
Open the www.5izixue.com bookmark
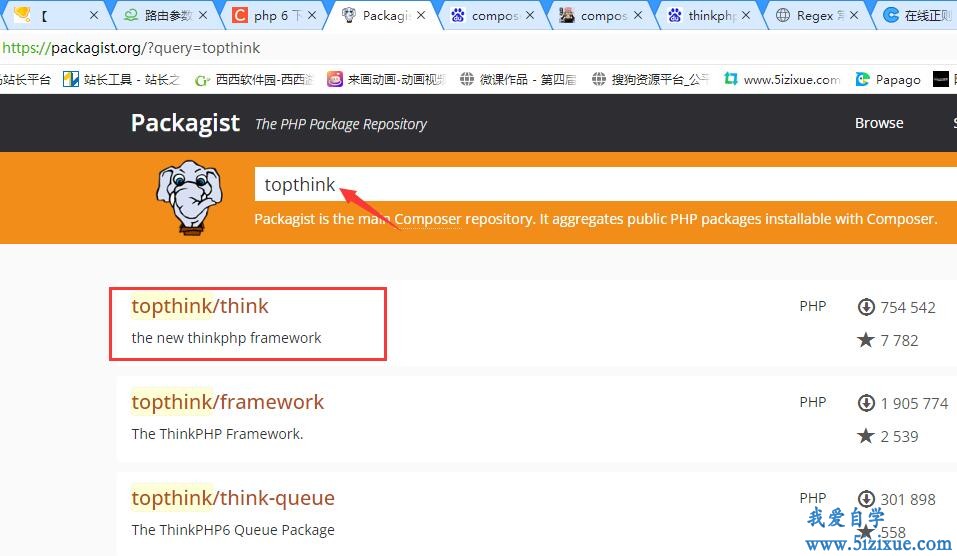(782, 79)
